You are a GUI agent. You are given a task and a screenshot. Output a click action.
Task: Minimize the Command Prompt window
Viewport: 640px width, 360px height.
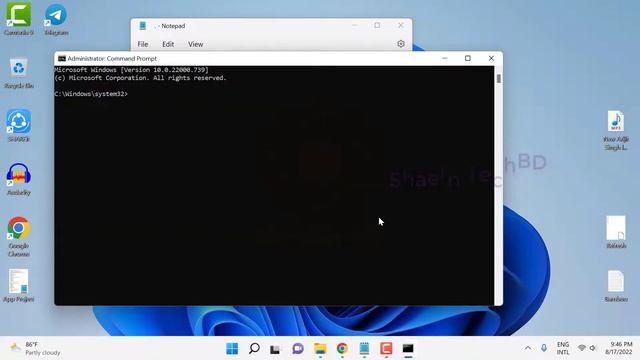click(445, 59)
